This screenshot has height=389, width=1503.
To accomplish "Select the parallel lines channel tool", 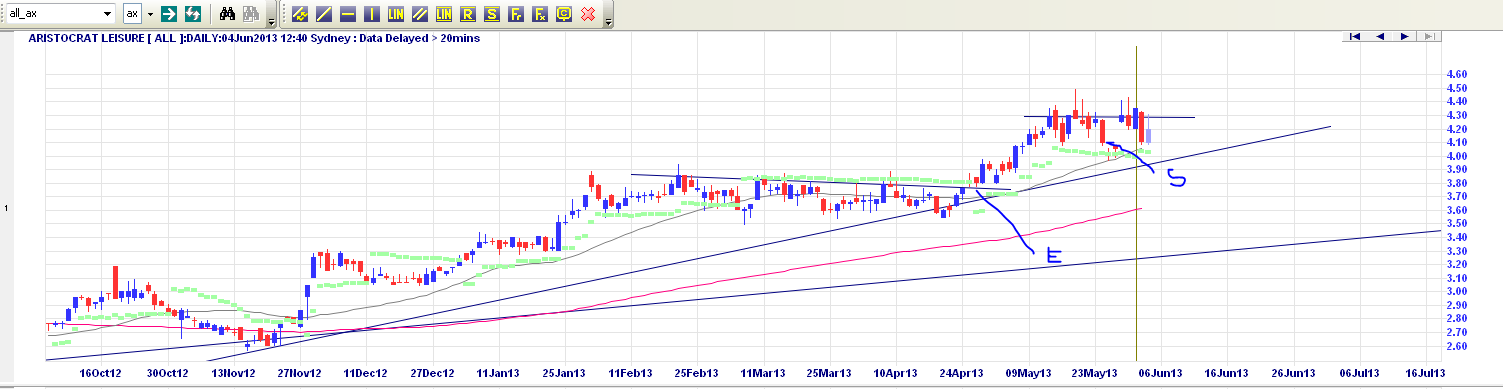I will click(x=420, y=14).
